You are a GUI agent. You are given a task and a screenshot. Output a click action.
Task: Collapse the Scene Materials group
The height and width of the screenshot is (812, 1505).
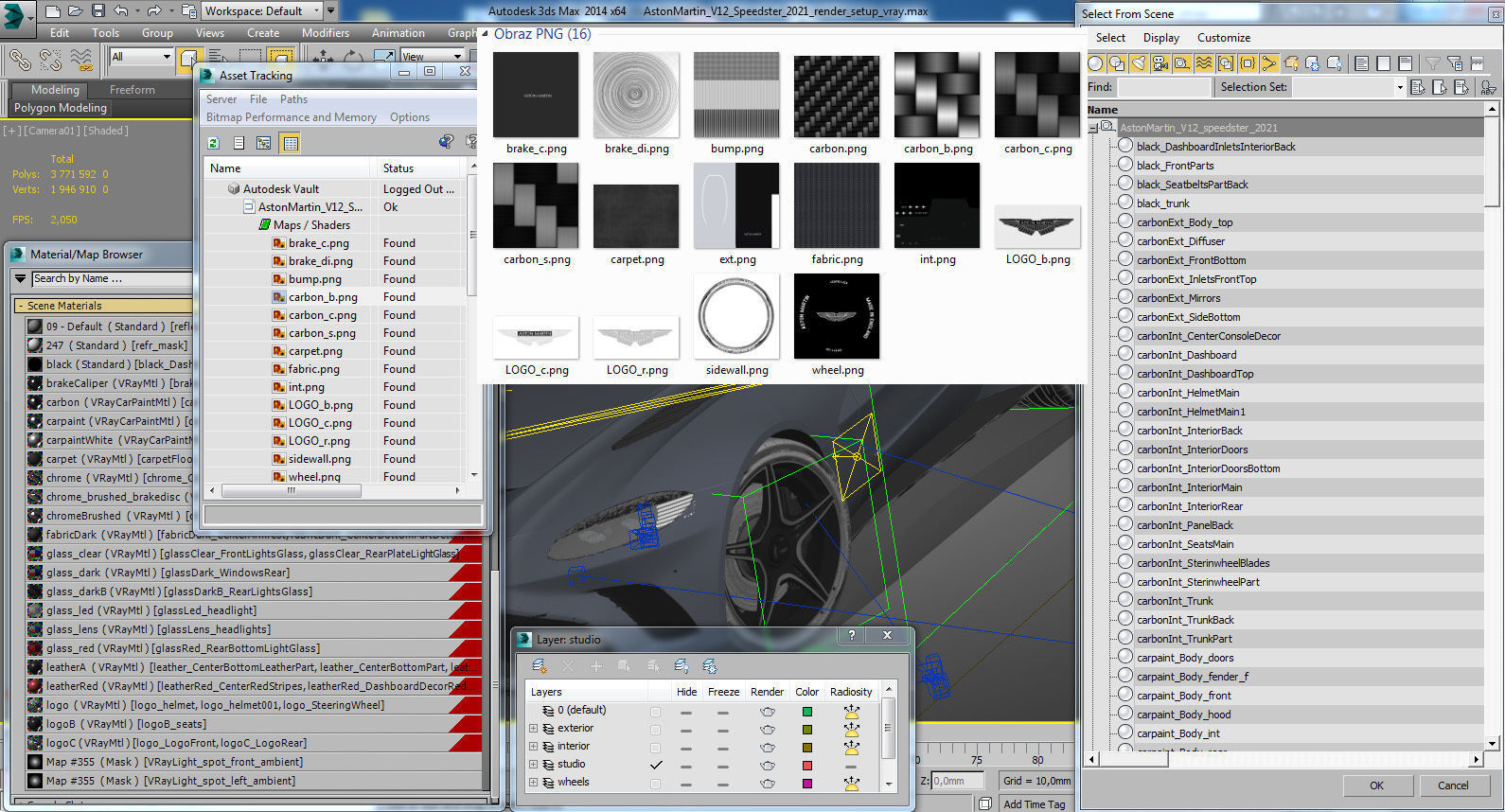click(20, 306)
